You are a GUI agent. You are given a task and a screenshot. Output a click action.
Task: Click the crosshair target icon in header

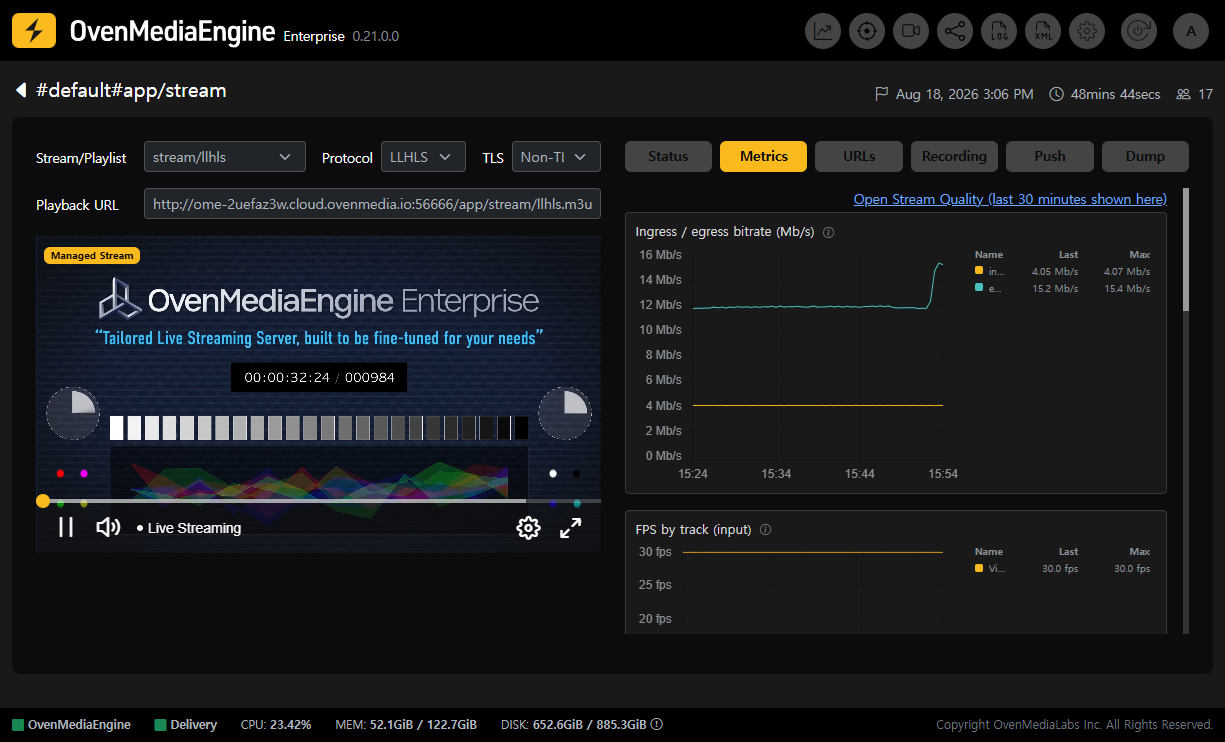point(867,31)
